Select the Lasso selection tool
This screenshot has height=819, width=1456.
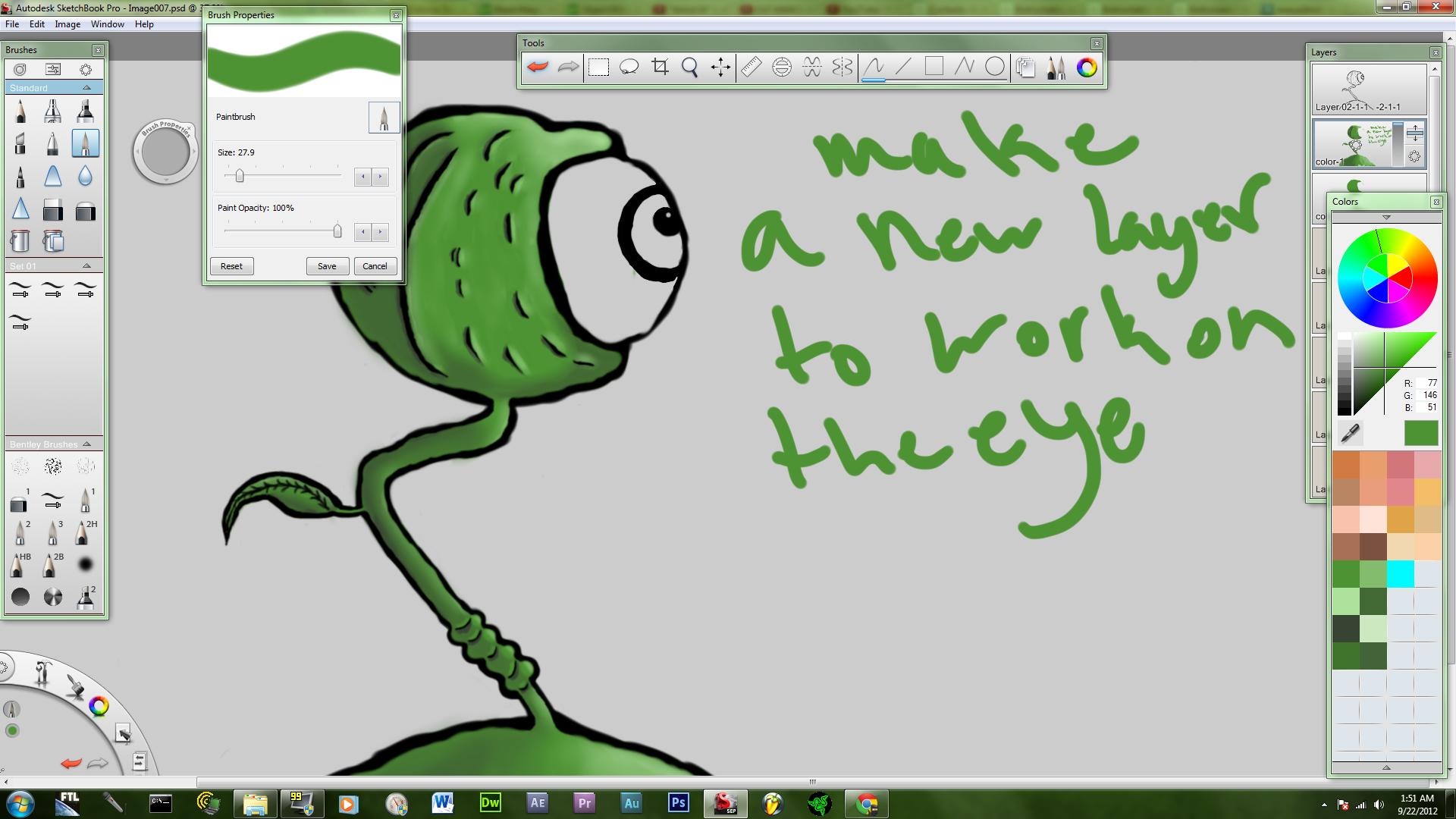[629, 67]
